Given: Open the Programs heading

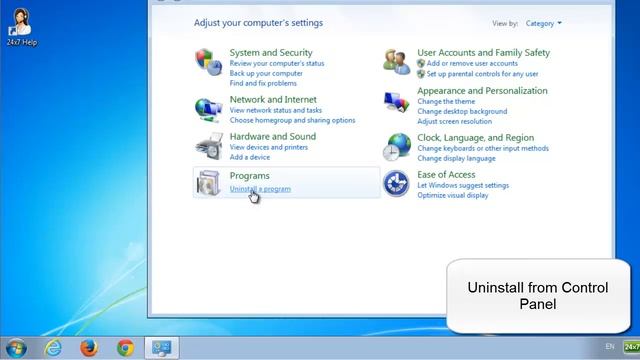Looking at the screenshot, I should [x=249, y=176].
